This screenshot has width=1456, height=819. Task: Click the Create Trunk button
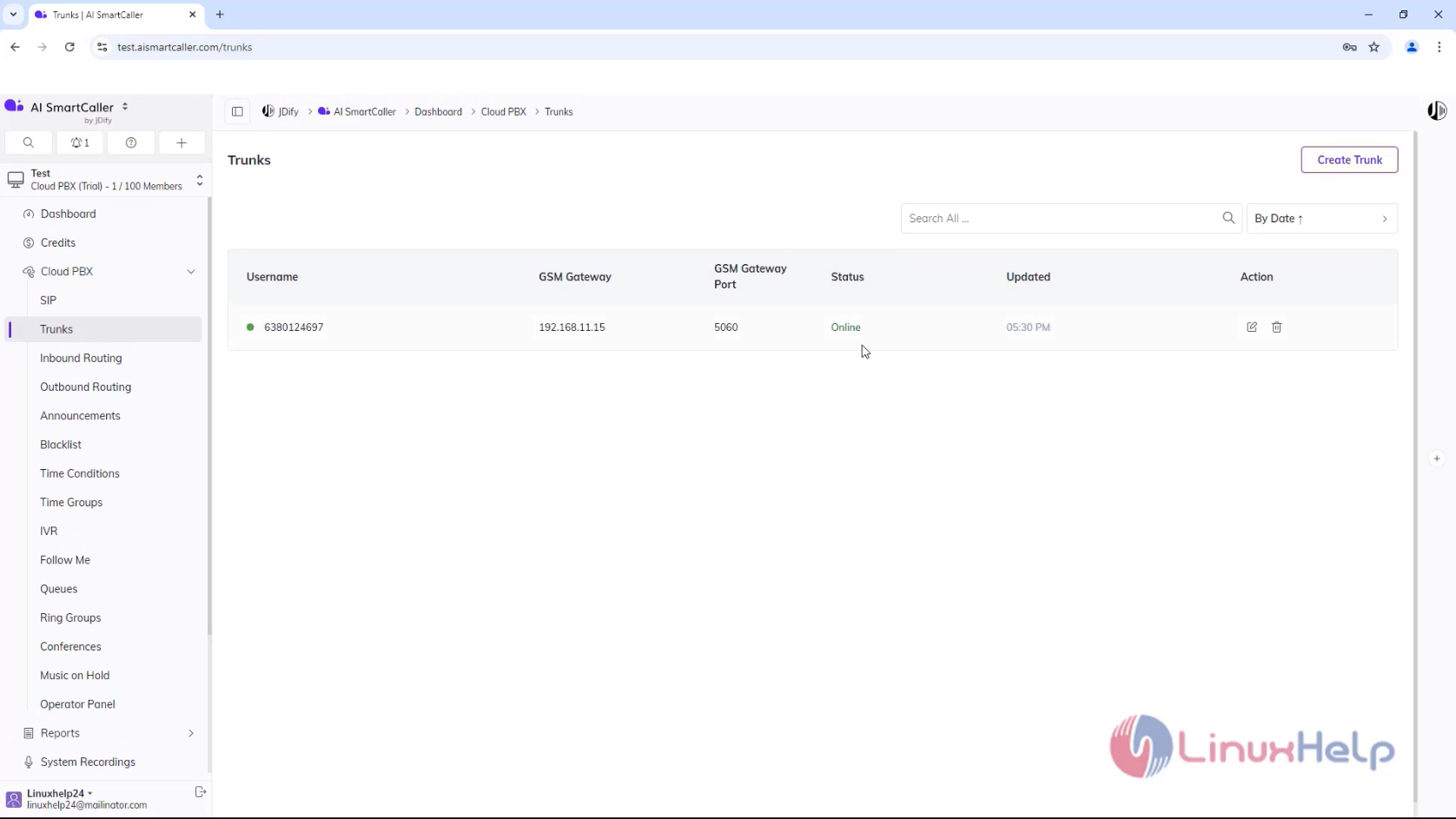click(1349, 160)
